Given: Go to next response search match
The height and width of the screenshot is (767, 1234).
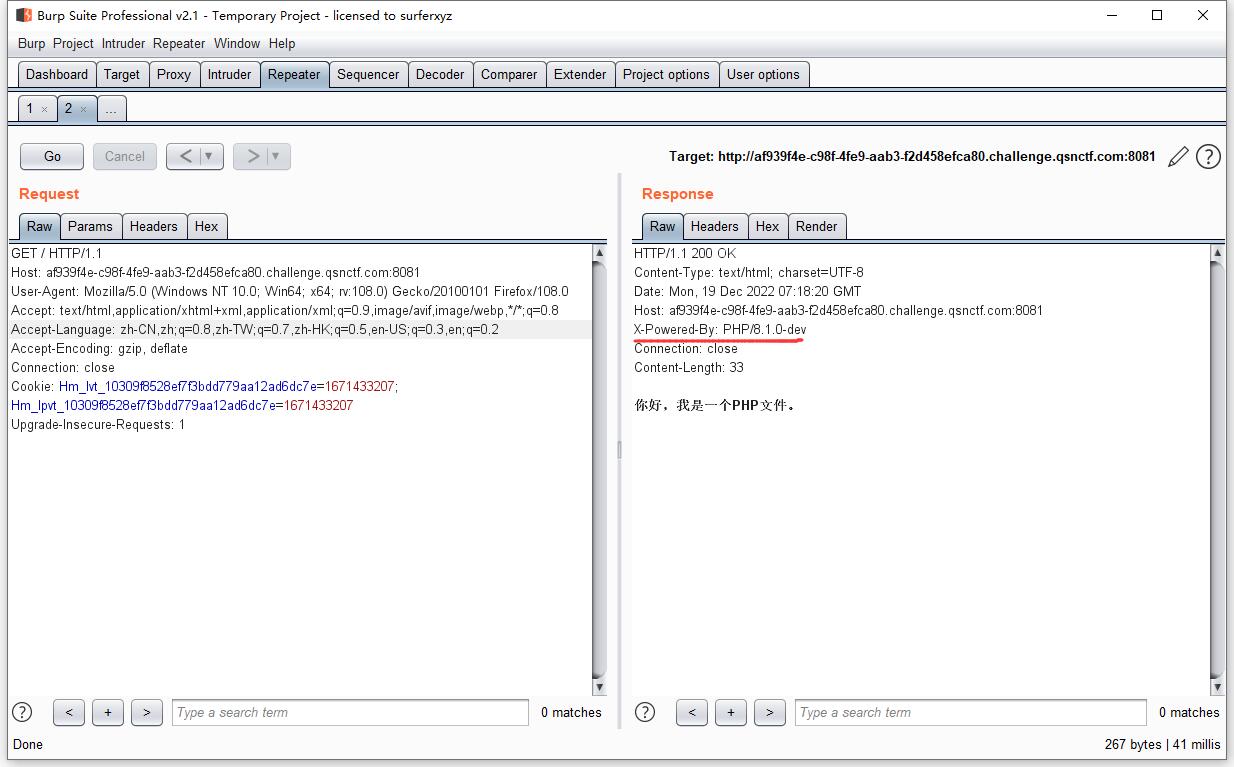Looking at the screenshot, I should 769,712.
